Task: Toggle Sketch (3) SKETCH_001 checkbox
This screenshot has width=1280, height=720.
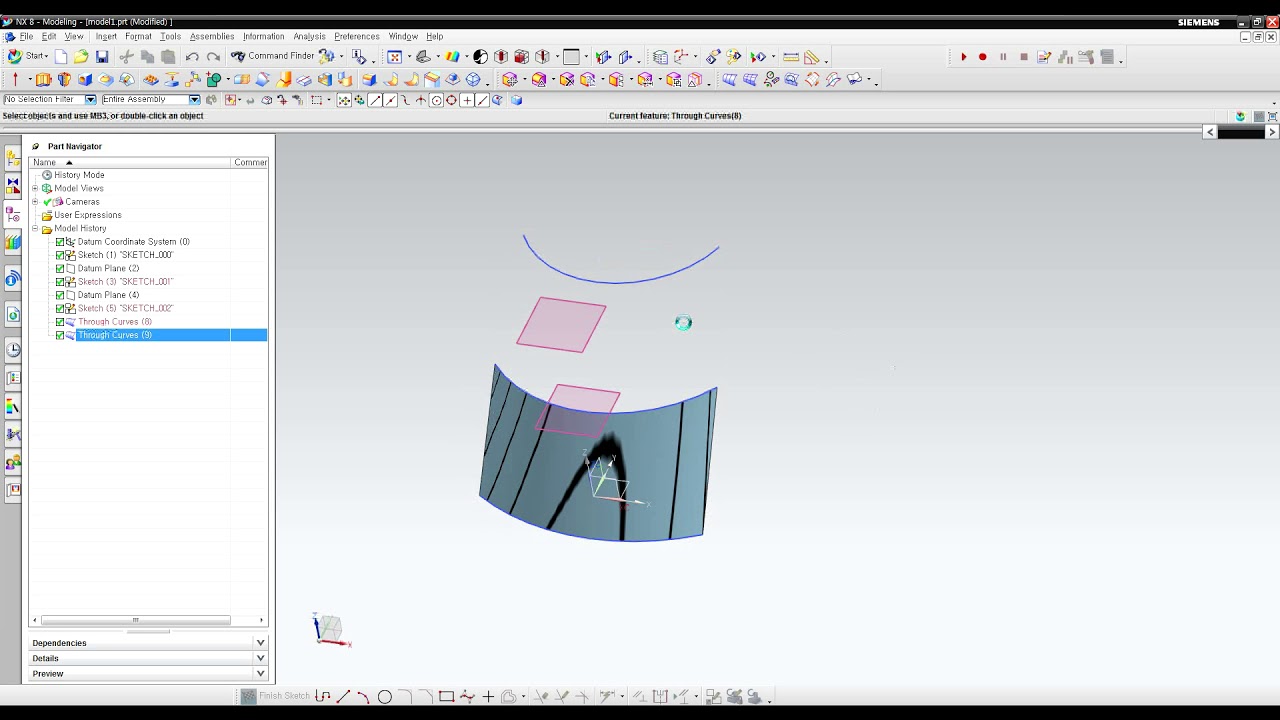Action: (60, 282)
